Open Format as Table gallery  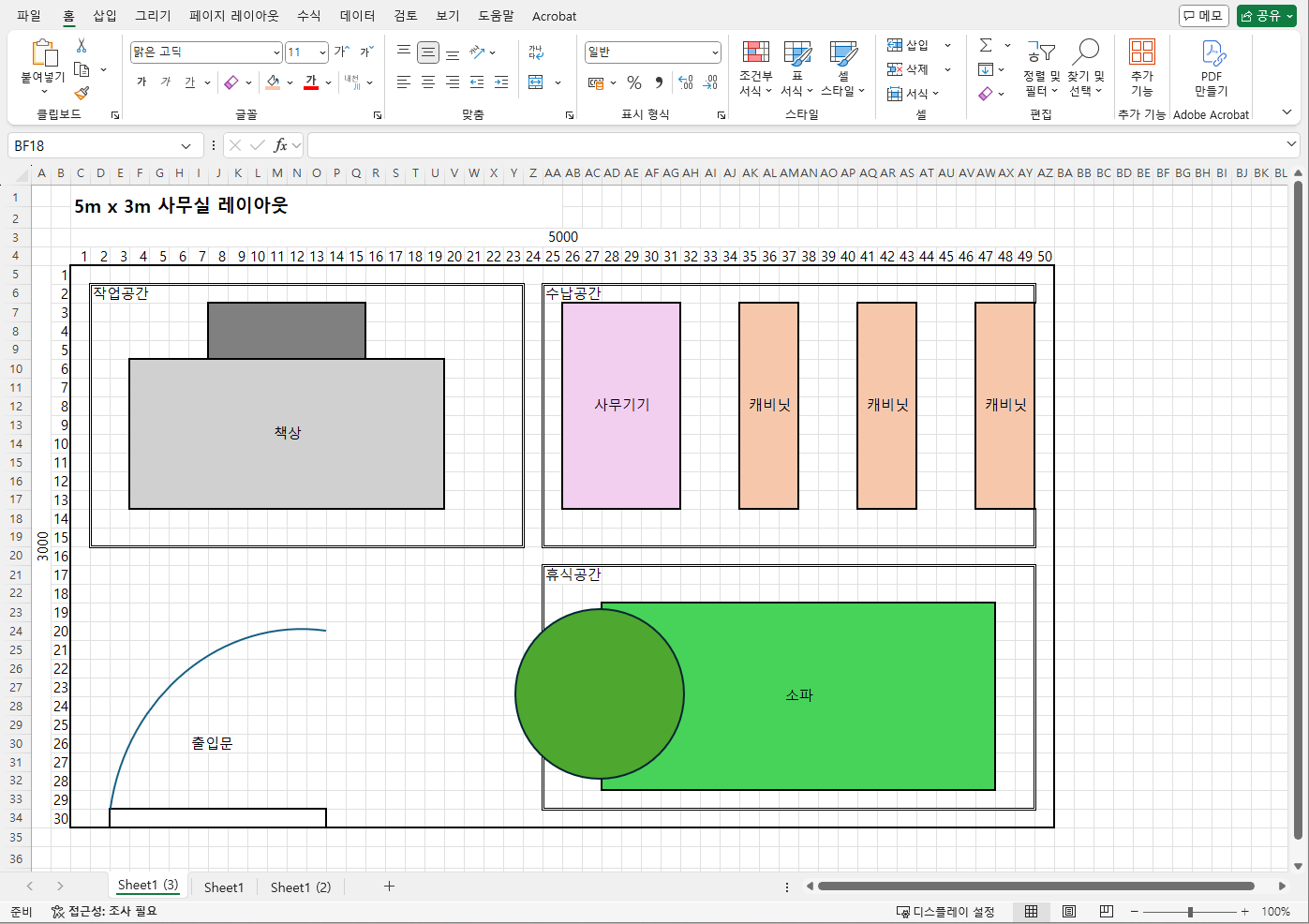click(797, 67)
